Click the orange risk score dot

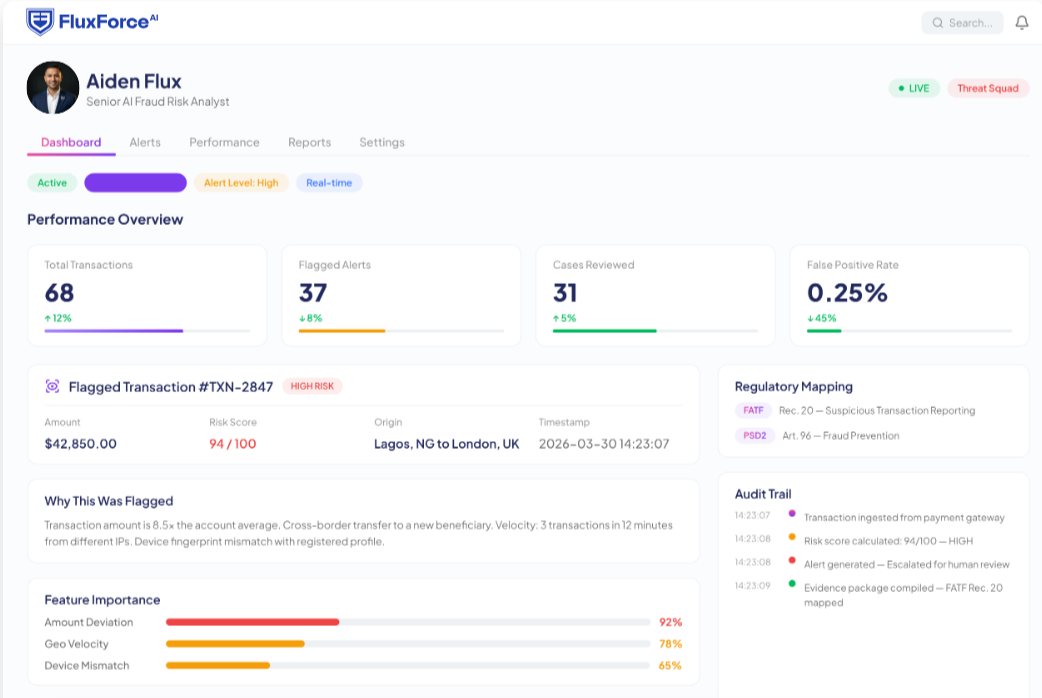791,536
